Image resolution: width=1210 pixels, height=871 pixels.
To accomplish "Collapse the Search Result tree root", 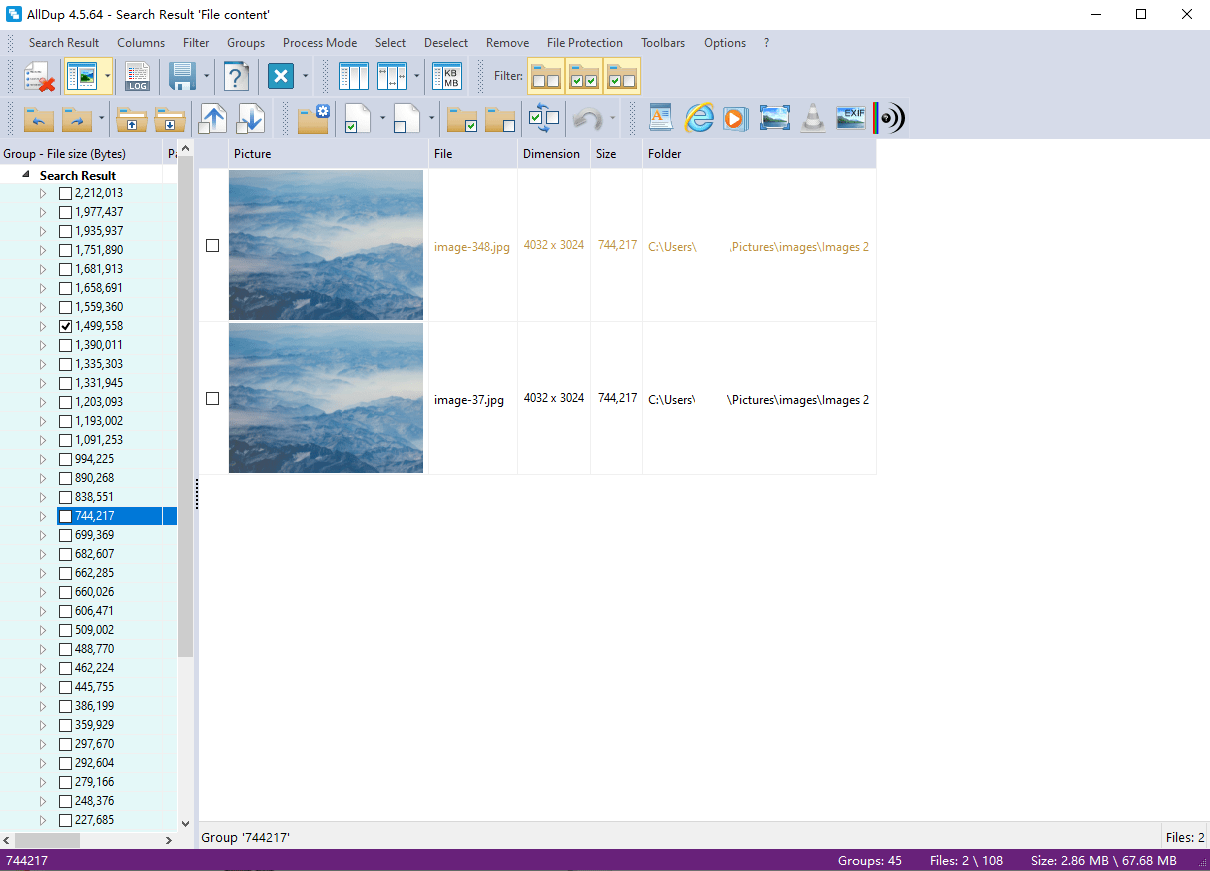I will pos(26,175).
